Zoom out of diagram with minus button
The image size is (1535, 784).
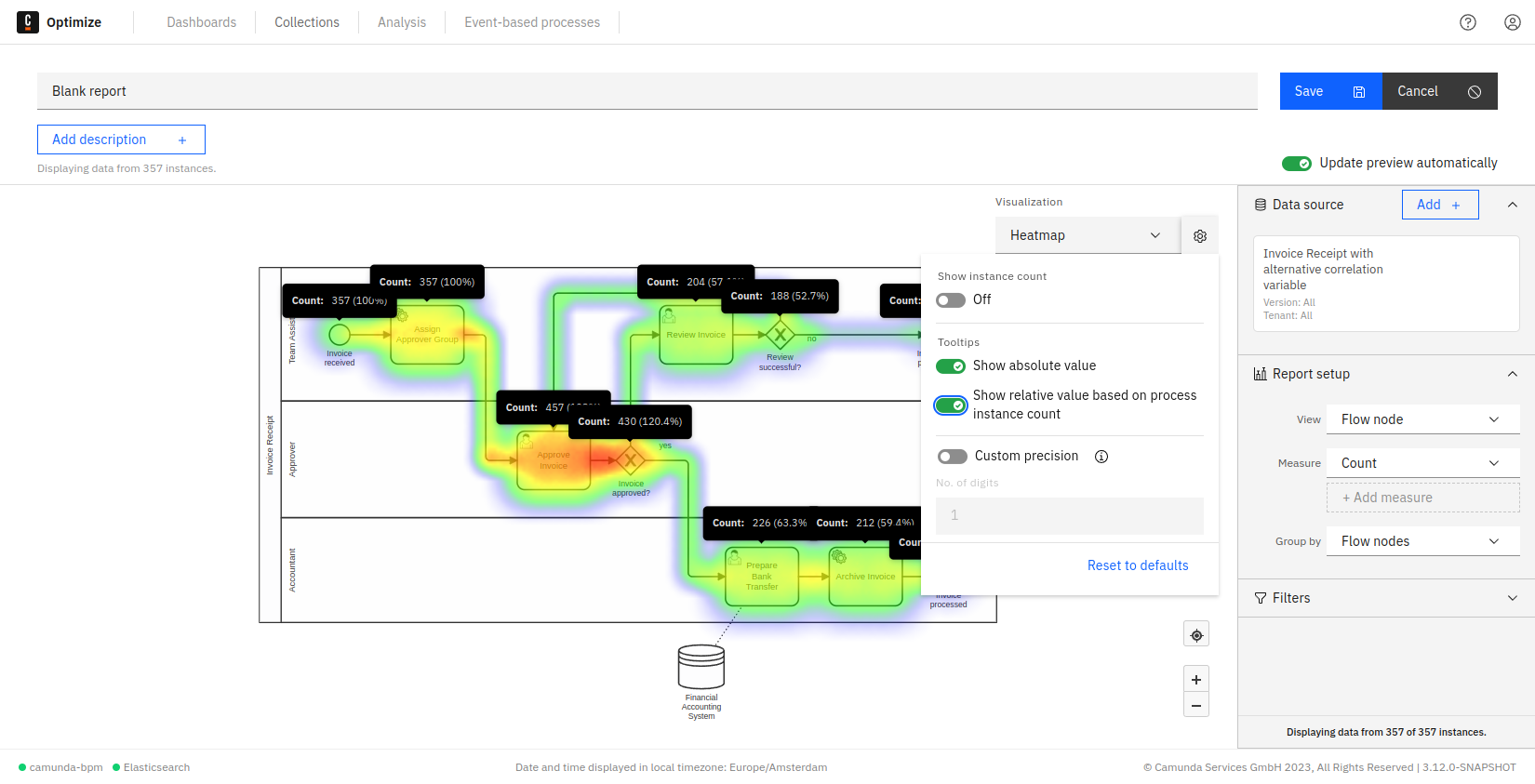point(1196,706)
